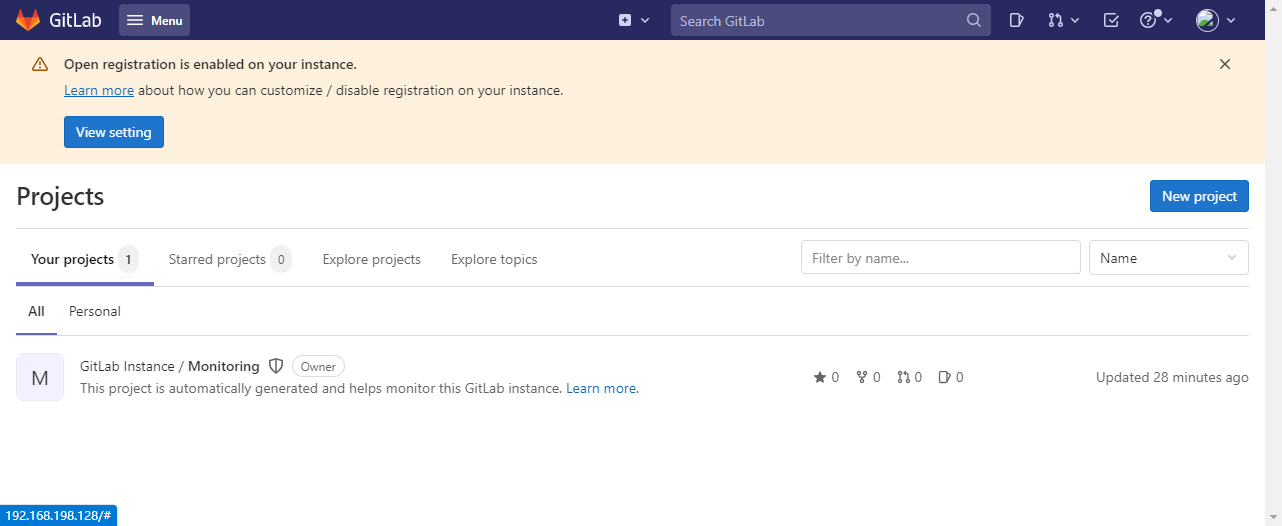This screenshot has height=526, width=1282.
Task: Select the Starred projects tab
Action: point(230,259)
